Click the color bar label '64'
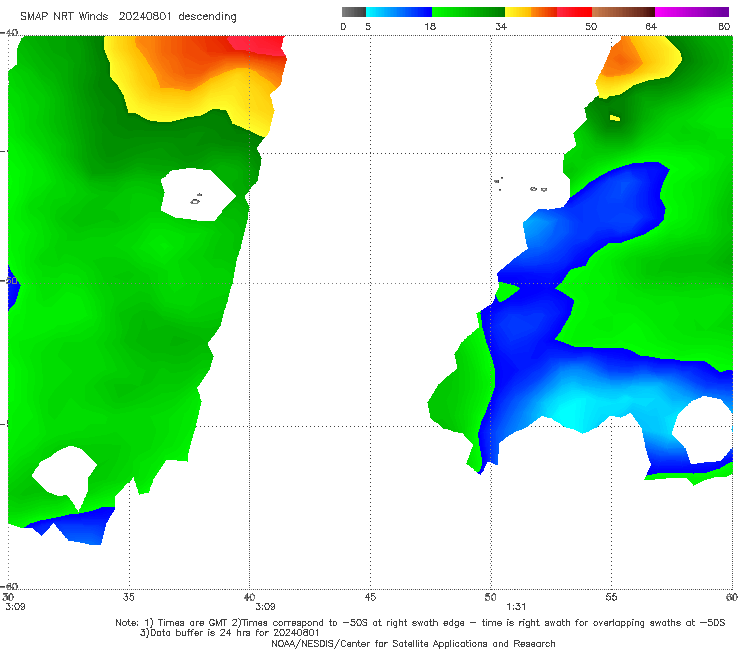 pyautogui.click(x=651, y=26)
